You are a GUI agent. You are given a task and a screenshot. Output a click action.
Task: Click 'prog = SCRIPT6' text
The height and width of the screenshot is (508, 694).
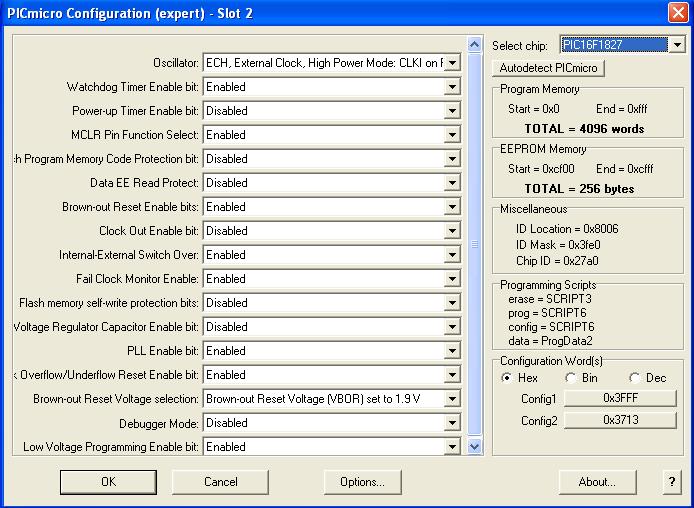click(x=547, y=313)
